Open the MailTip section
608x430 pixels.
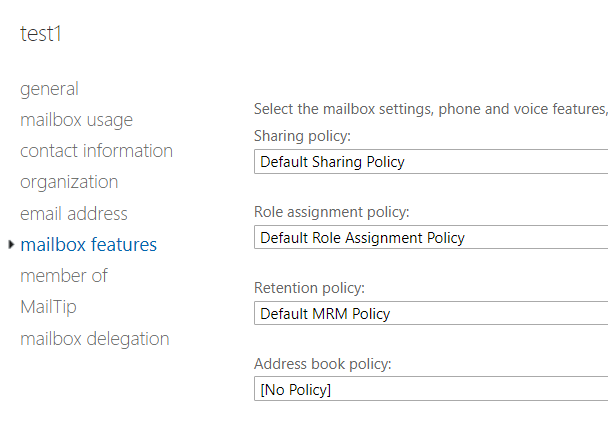point(48,307)
